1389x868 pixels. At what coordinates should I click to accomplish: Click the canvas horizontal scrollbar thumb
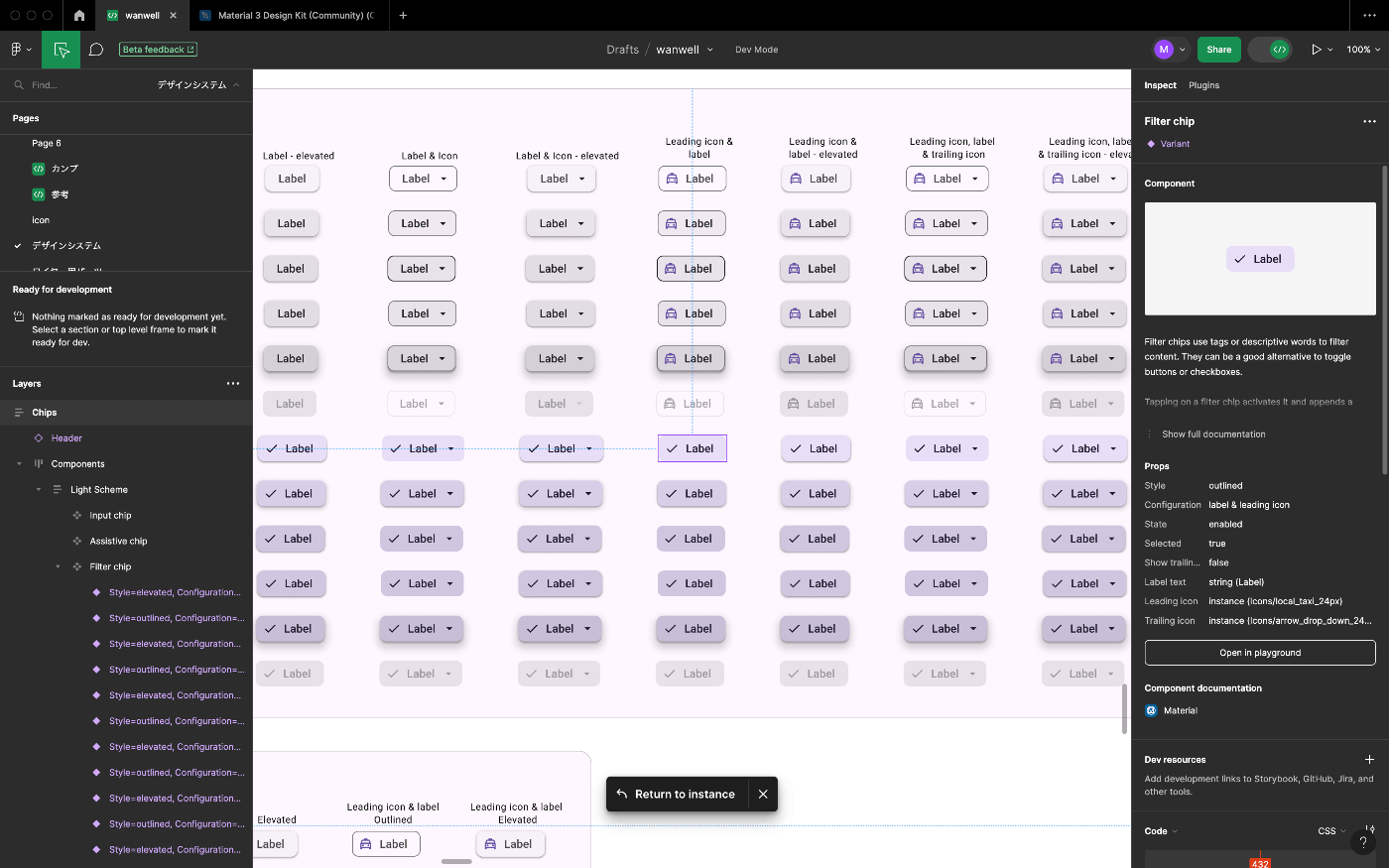pos(456,861)
